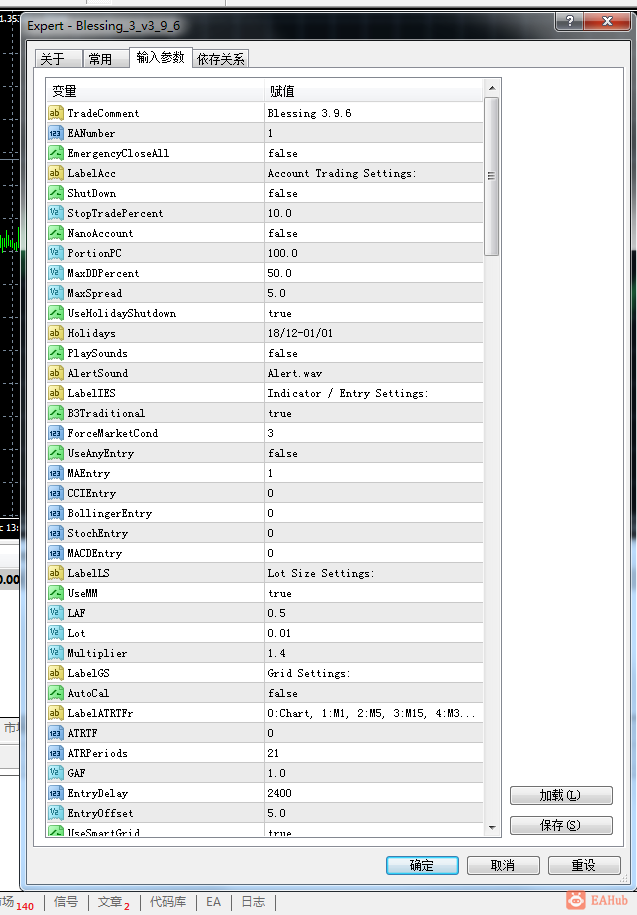This screenshot has width=637, height=915.
Task: Click the GAF variable name
Action: 76,773
